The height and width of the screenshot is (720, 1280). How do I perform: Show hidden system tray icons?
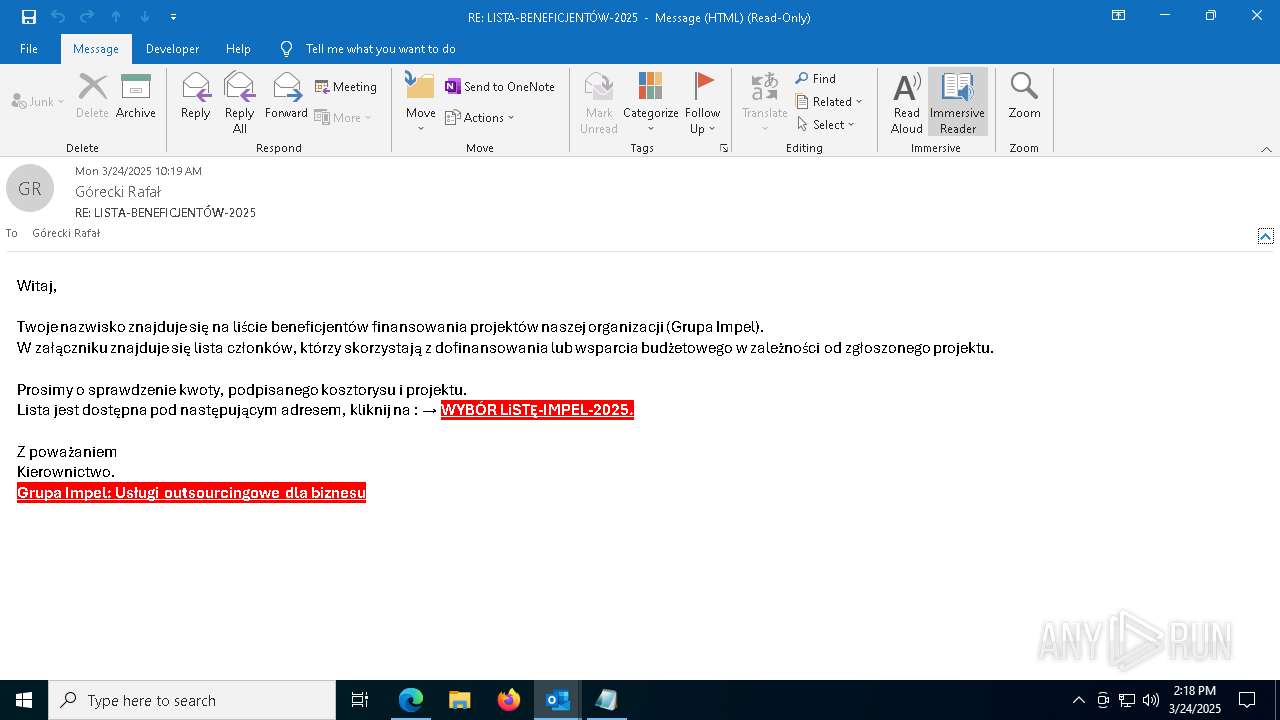(x=1078, y=700)
